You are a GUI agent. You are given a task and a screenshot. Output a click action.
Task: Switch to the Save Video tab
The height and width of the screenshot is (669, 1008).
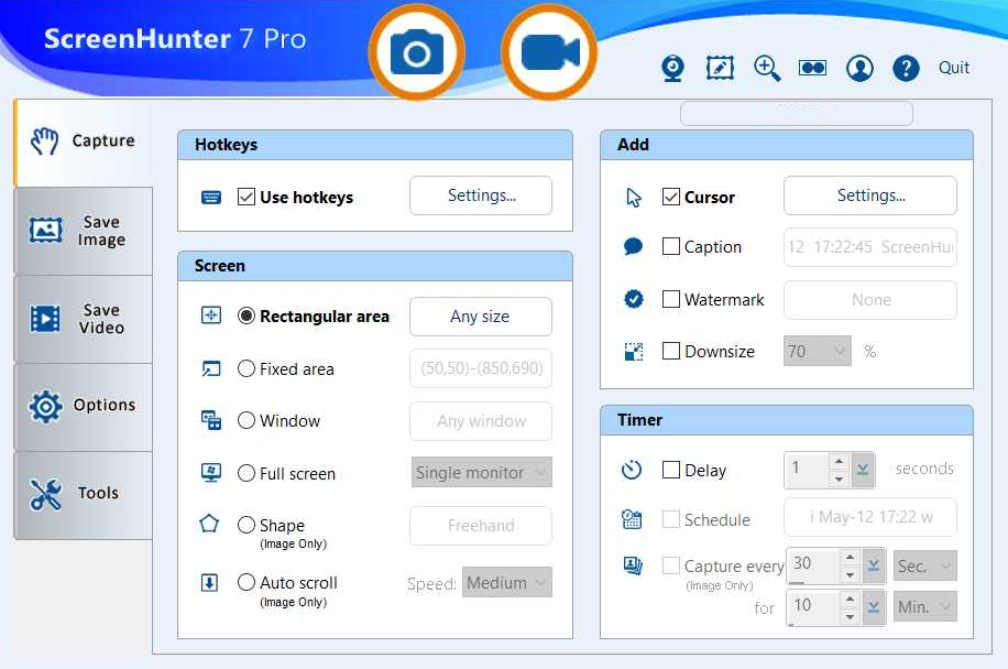[x=84, y=319]
